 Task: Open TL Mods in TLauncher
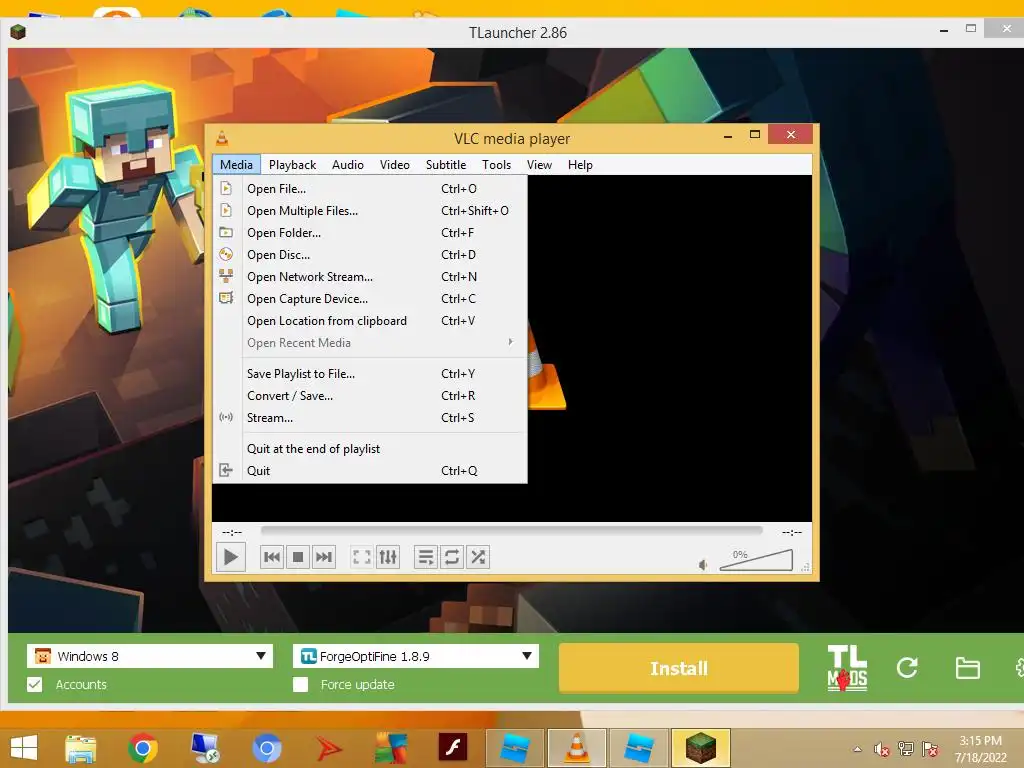847,668
